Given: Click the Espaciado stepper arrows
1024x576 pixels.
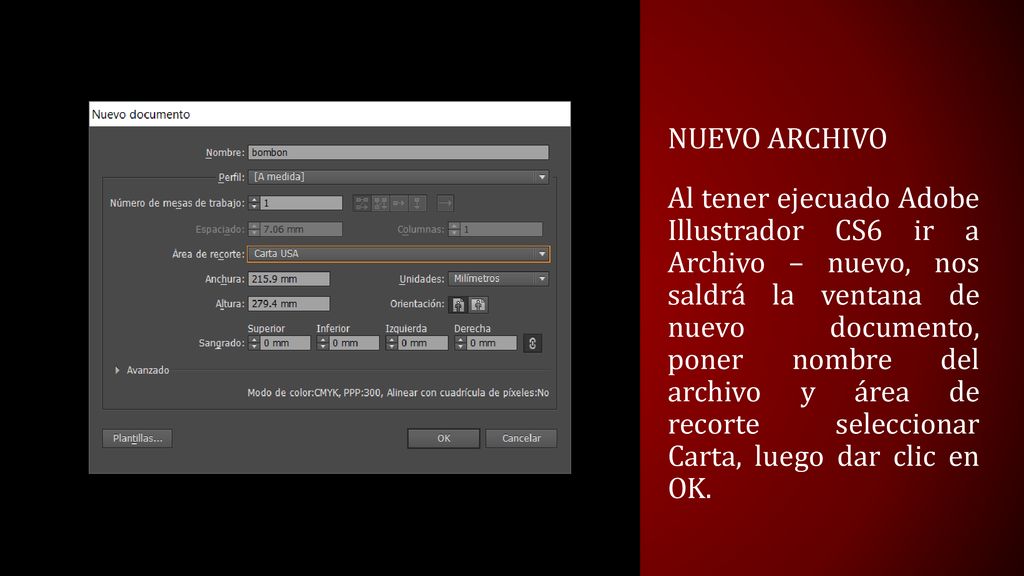Looking at the screenshot, I should [x=254, y=229].
